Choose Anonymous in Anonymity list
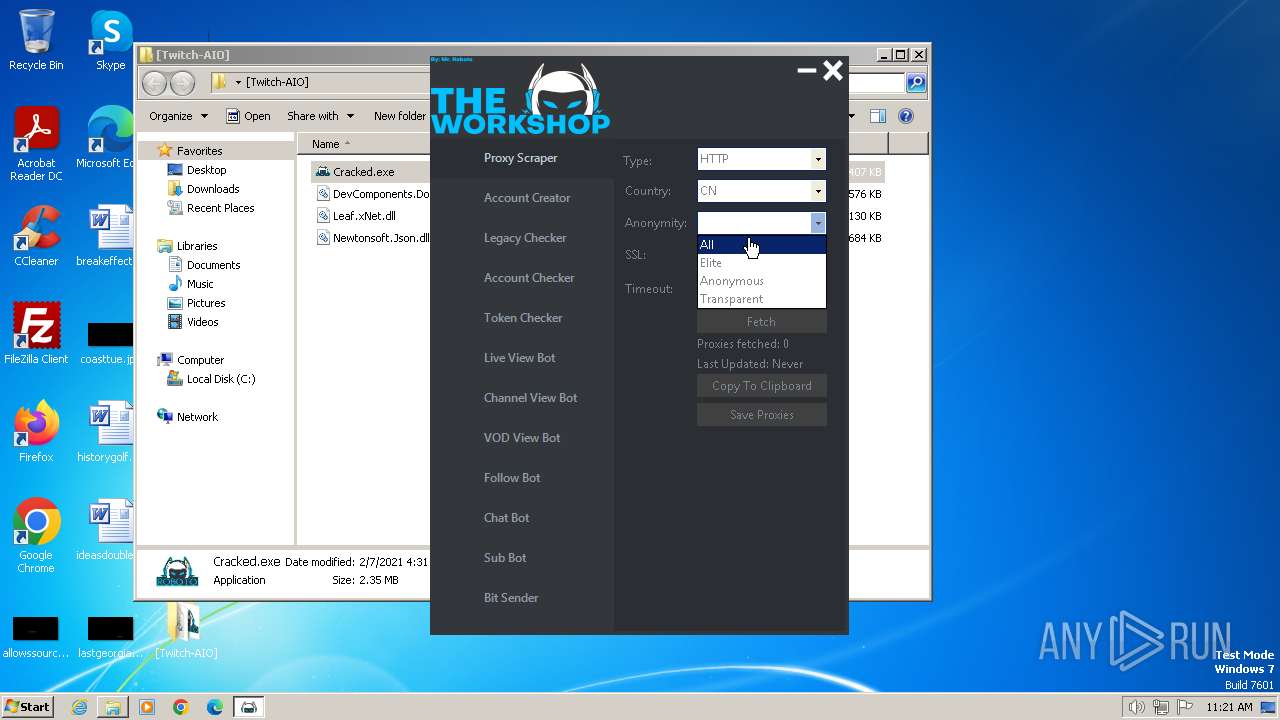This screenshot has height=720, width=1280. (761, 281)
